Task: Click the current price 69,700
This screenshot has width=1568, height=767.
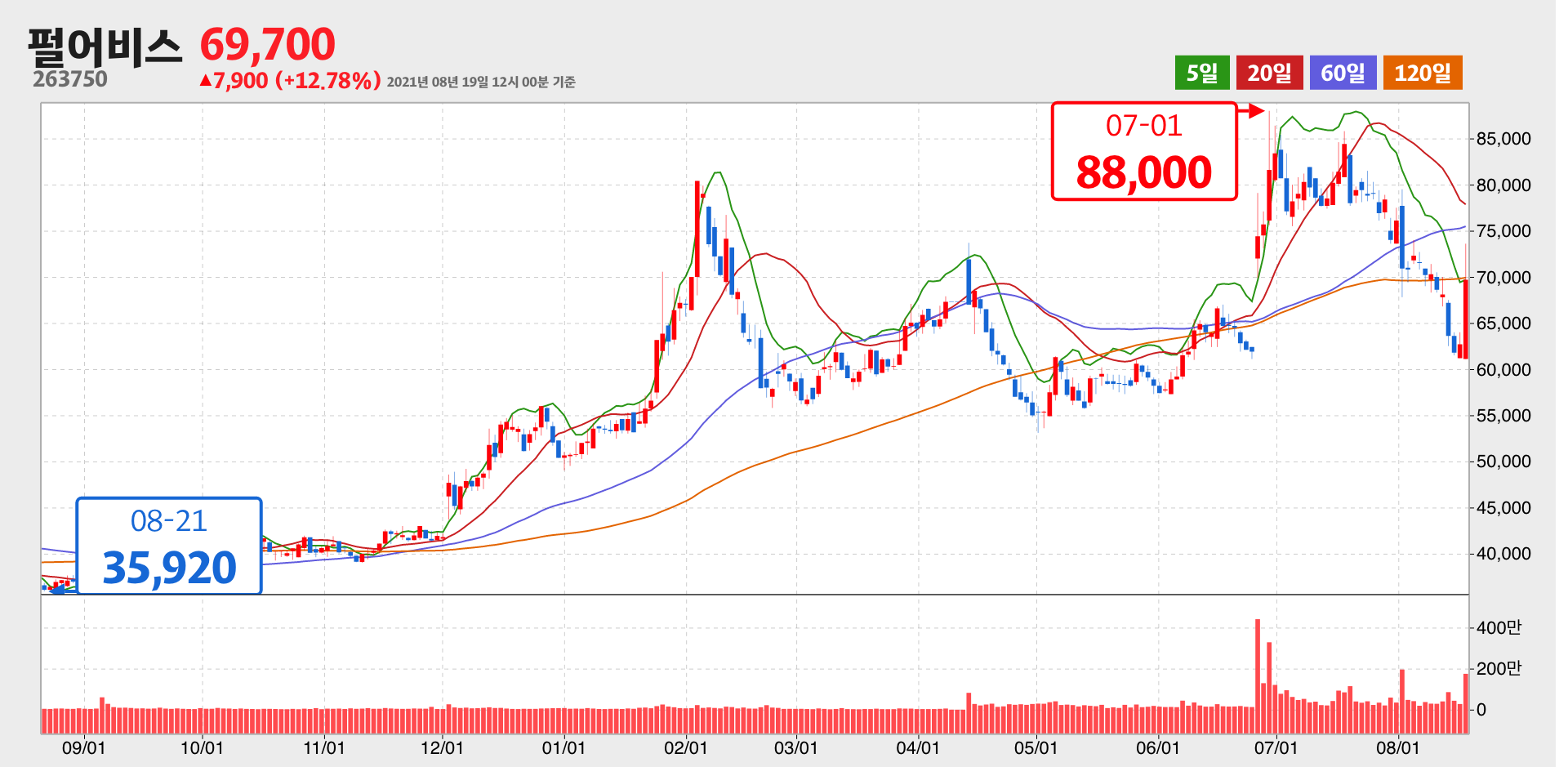Action: coord(268,44)
